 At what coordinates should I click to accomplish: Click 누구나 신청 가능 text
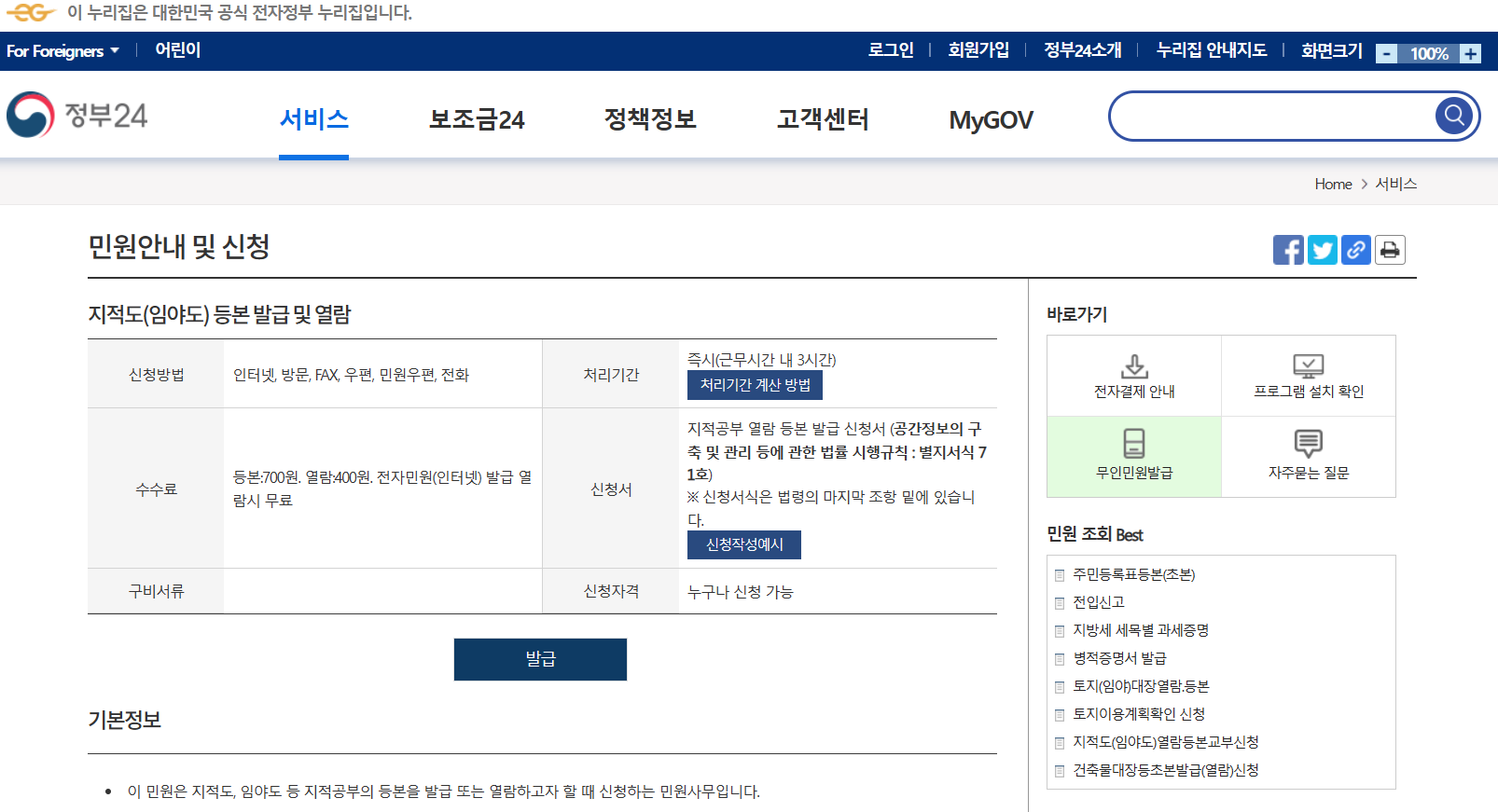[740, 592]
